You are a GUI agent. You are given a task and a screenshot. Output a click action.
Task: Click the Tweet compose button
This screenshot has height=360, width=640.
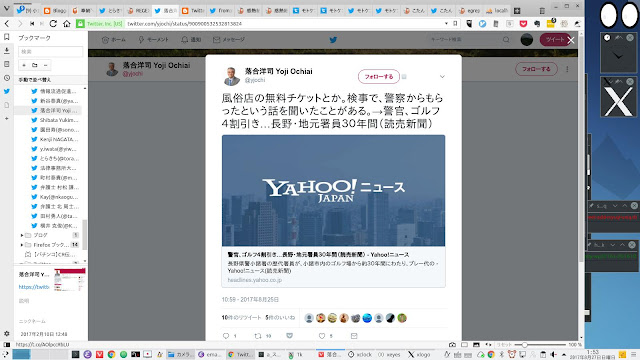tap(555, 40)
